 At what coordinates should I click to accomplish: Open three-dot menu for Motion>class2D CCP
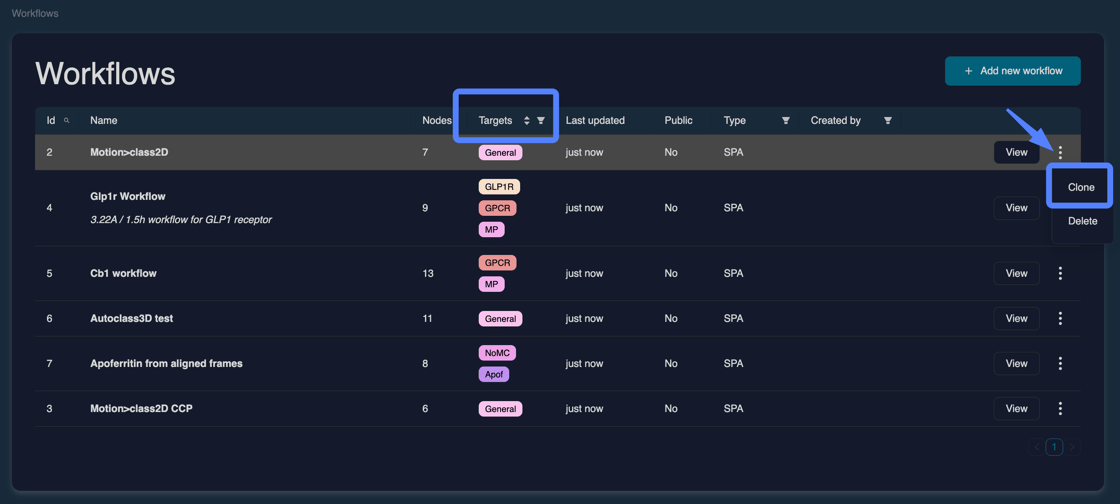[1060, 408]
